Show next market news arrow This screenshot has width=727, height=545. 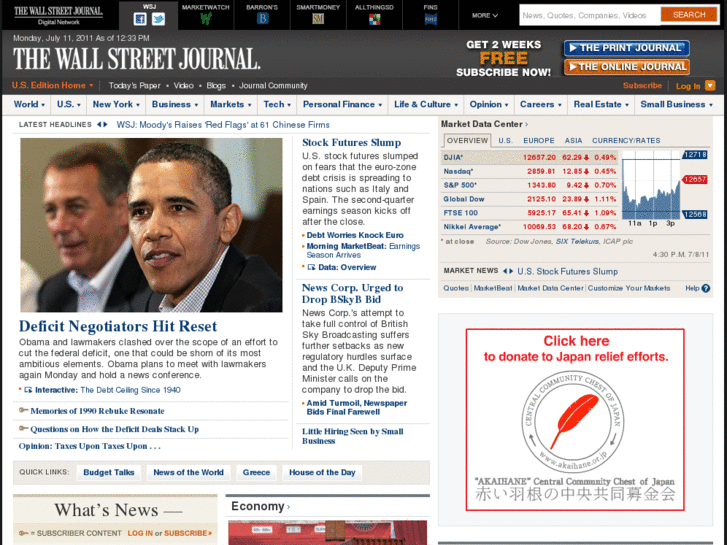[x=511, y=271]
